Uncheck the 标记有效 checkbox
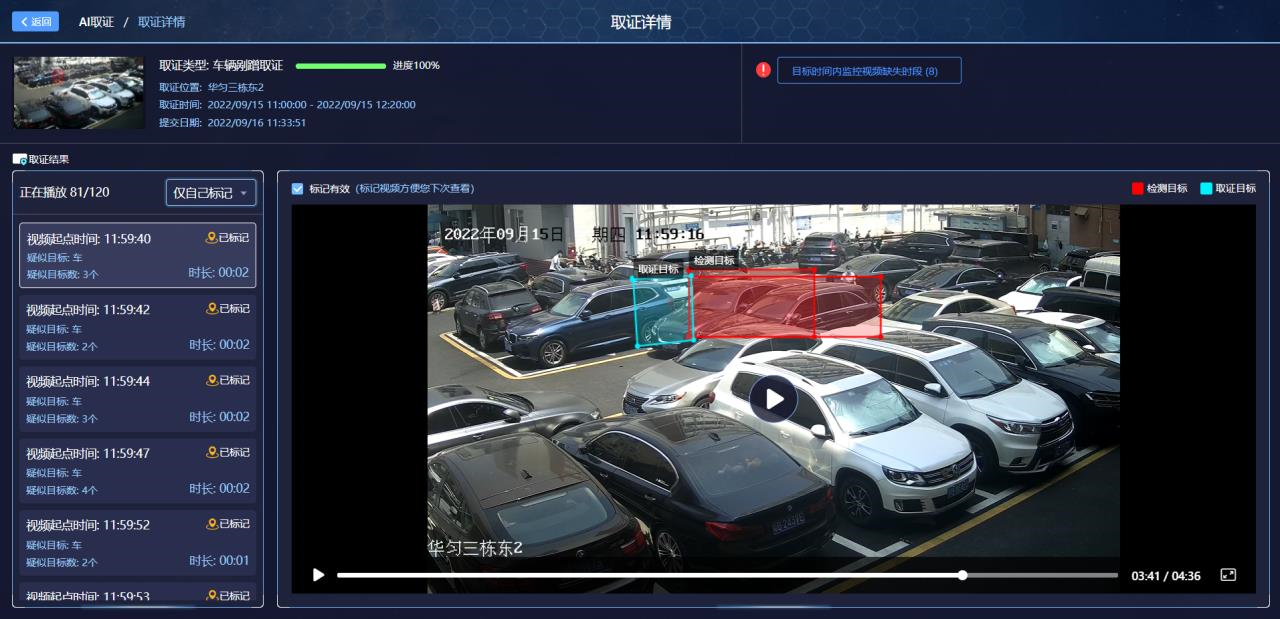The image size is (1280, 619). tap(297, 188)
